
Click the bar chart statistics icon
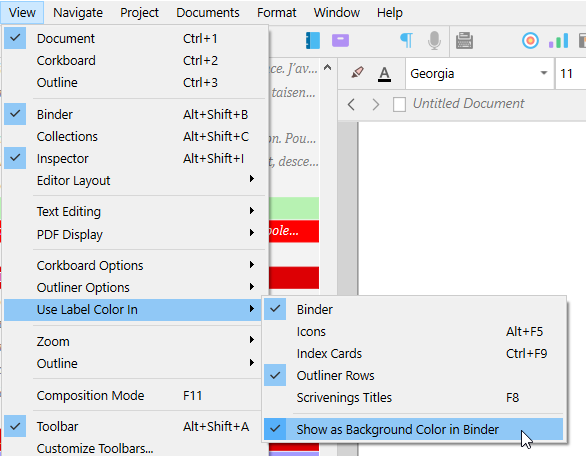coord(558,40)
